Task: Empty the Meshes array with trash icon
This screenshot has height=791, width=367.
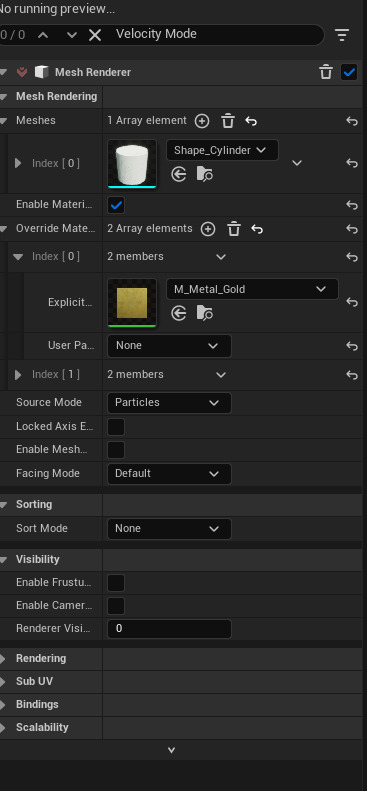Action: (x=228, y=121)
